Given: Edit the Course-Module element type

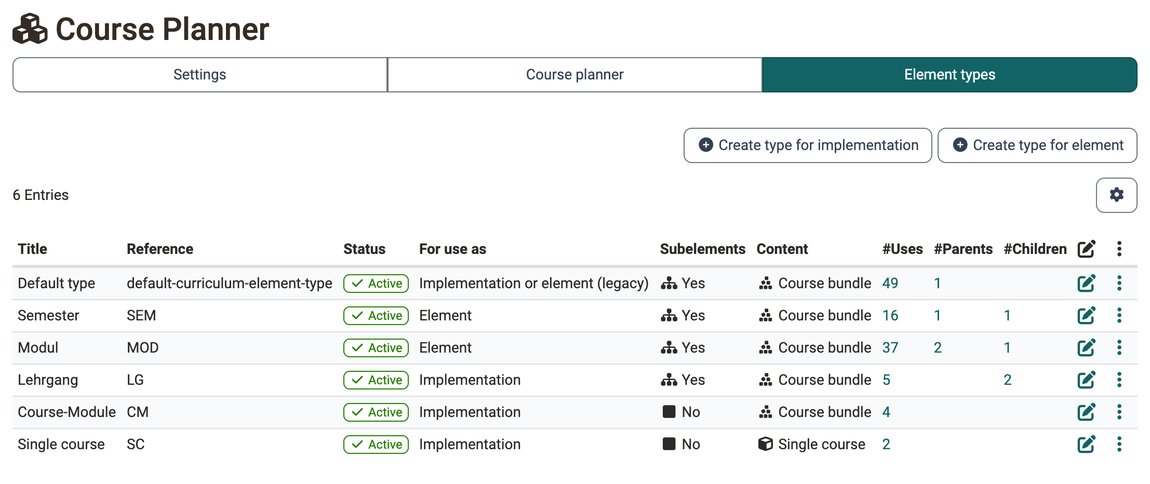Looking at the screenshot, I should click(x=1086, y=412).
